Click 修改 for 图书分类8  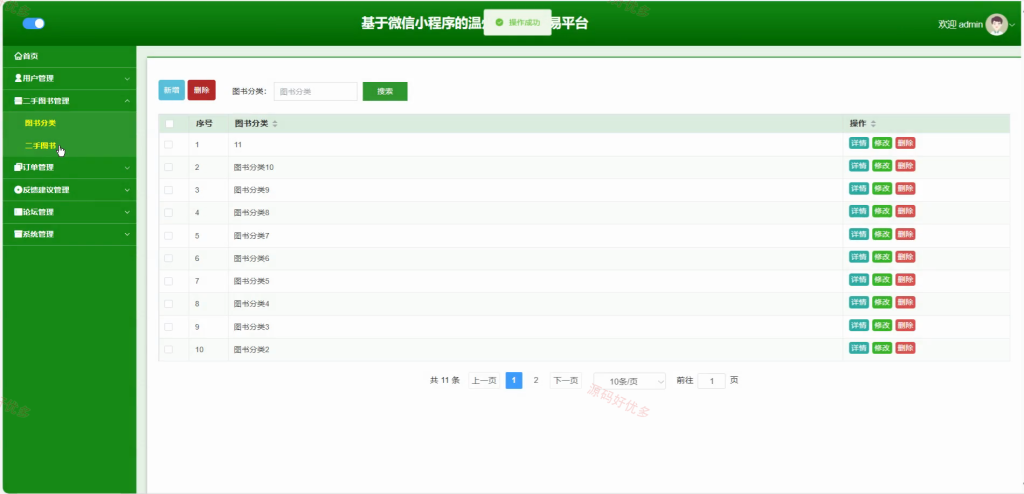[x=882, y=211]
